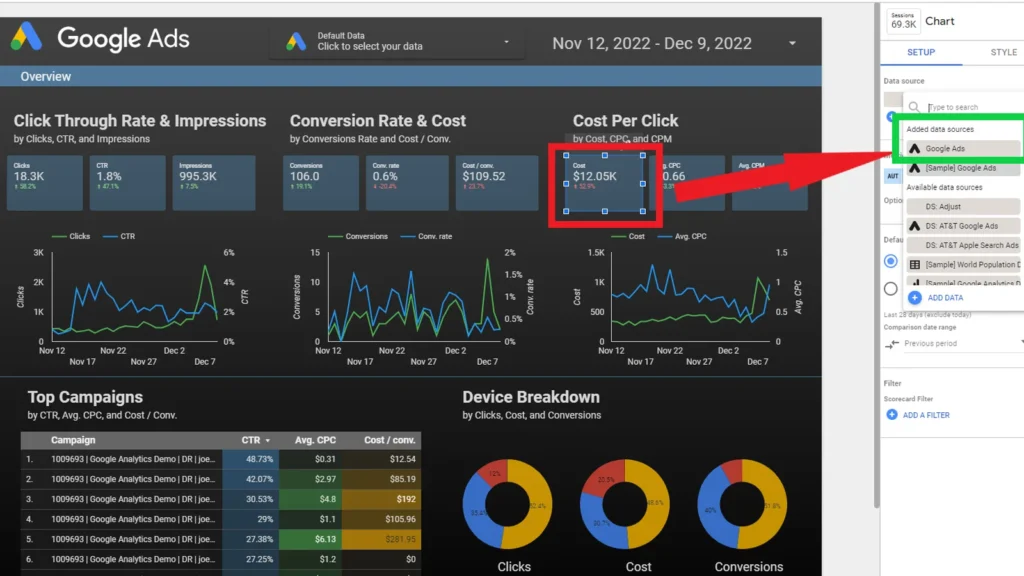
Task: Select [Sample] World Population table data source
Action: (963, 264)
